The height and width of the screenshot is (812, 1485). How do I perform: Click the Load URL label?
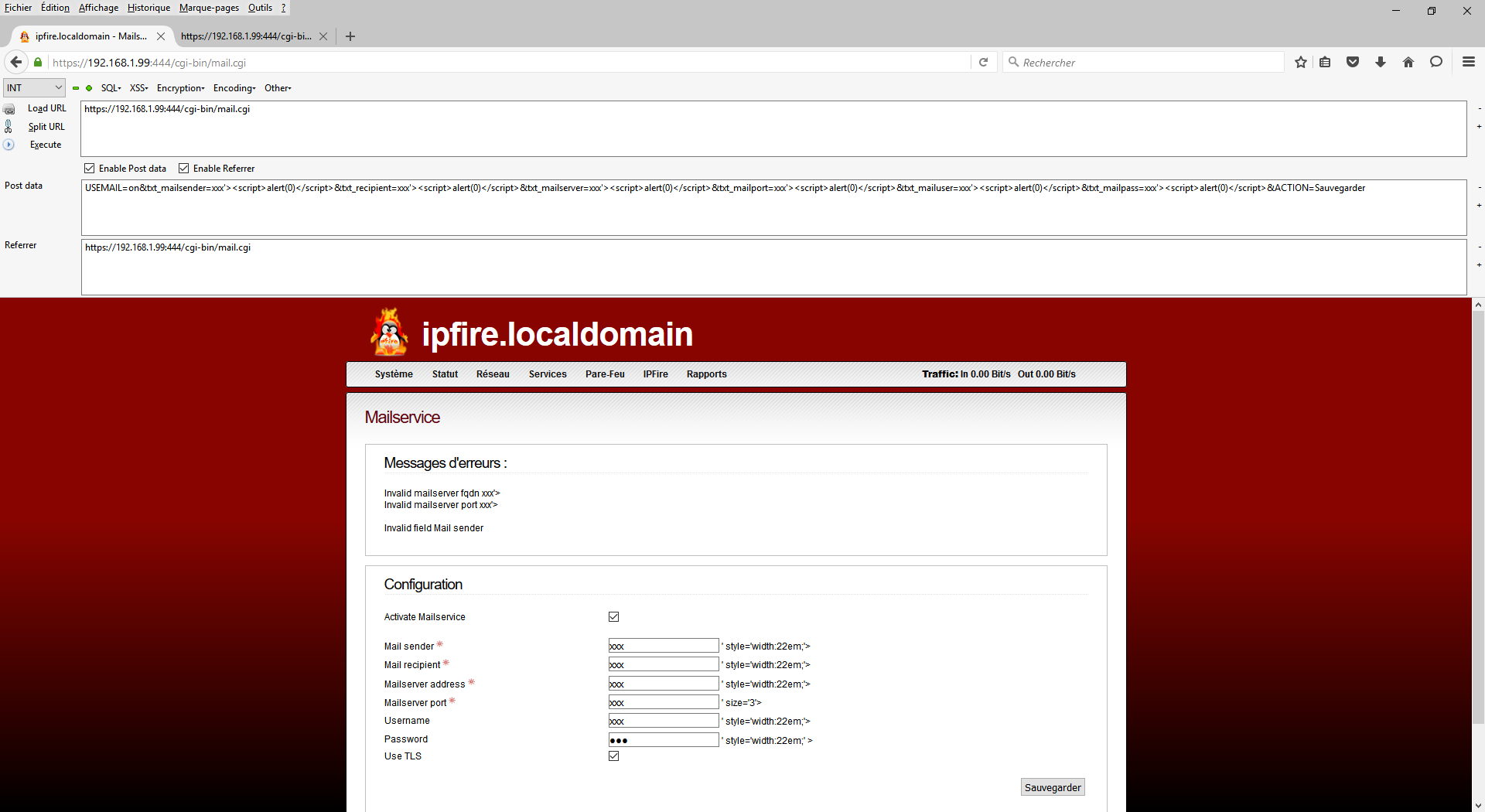point(47,109)
